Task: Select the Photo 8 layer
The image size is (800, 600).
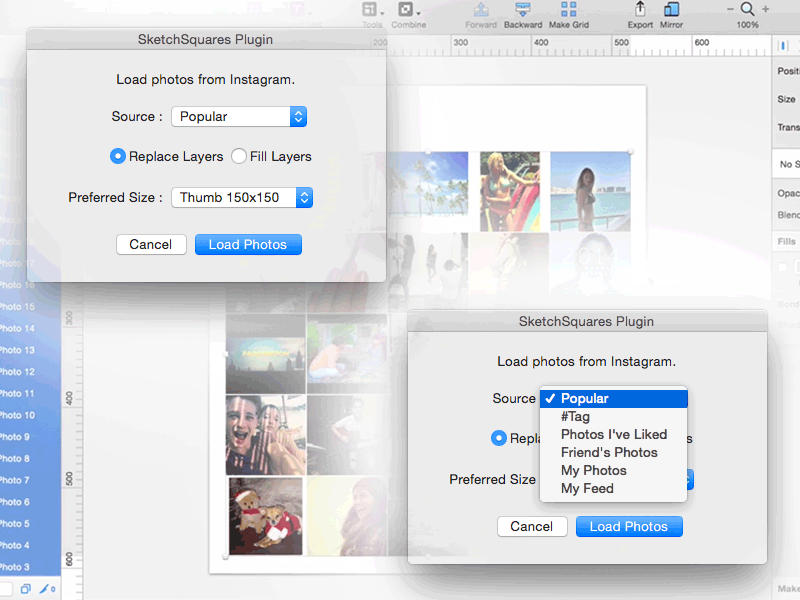Action: (31, 459)
